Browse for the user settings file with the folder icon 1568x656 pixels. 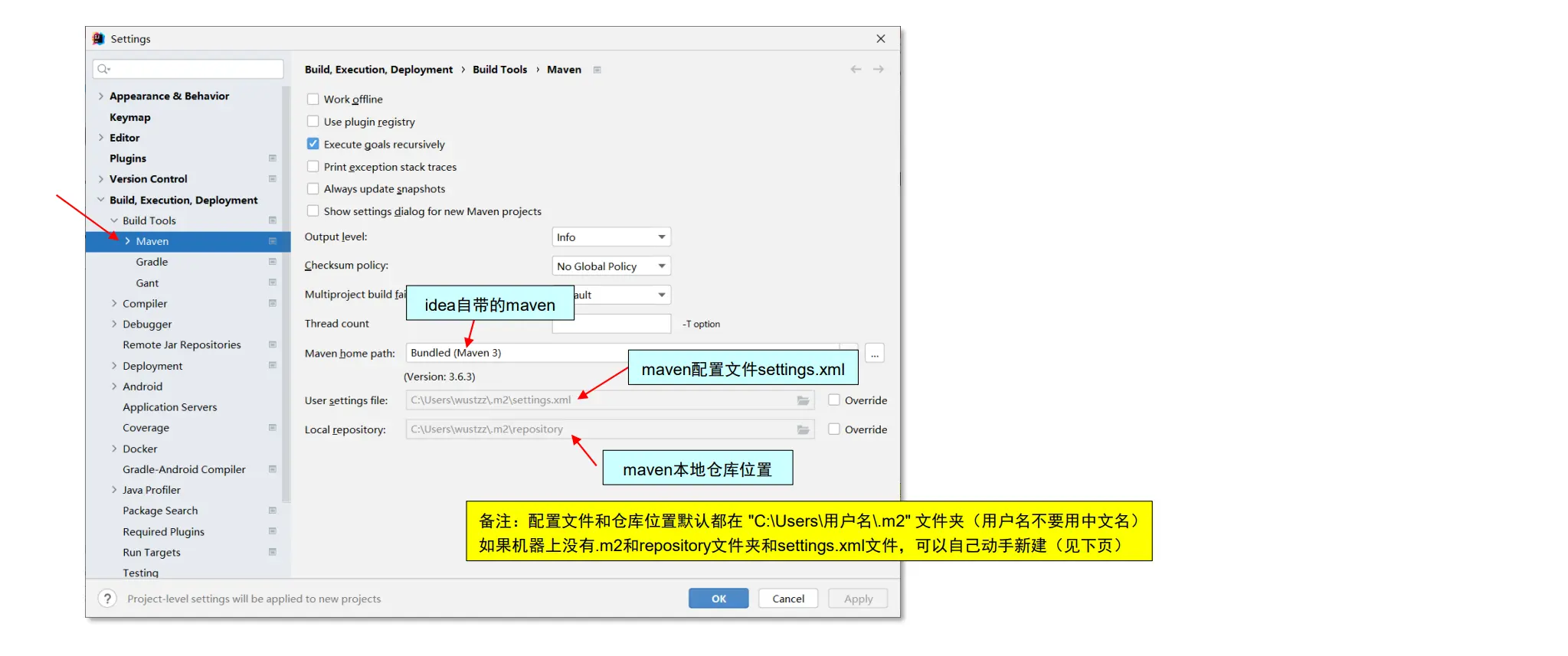pyautogui.click(x=803, y=400)
